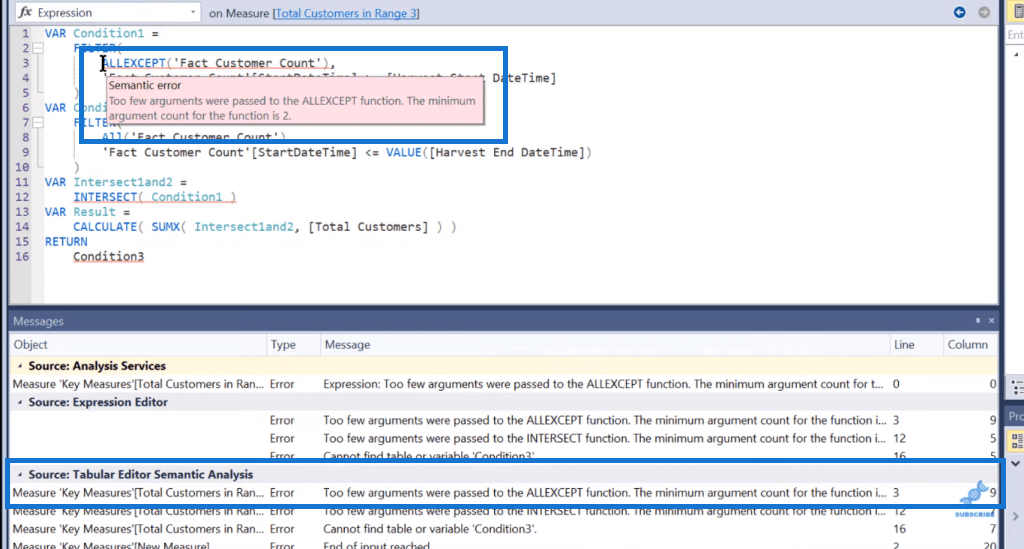Collapse the FILTER block on line 2
This screenshot has width=1024, height=549.
click(x=38, y=48)
